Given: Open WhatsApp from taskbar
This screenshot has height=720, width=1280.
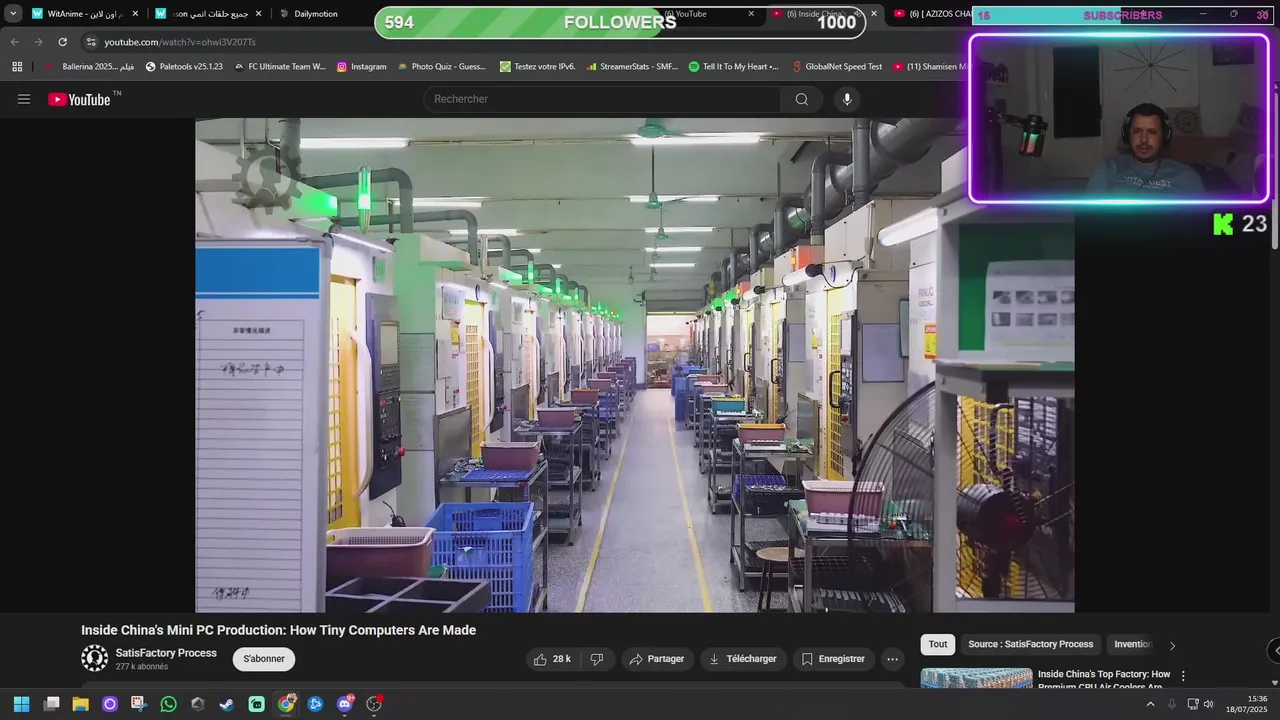Looking at the screenshot, I should [x=168, y=704].
